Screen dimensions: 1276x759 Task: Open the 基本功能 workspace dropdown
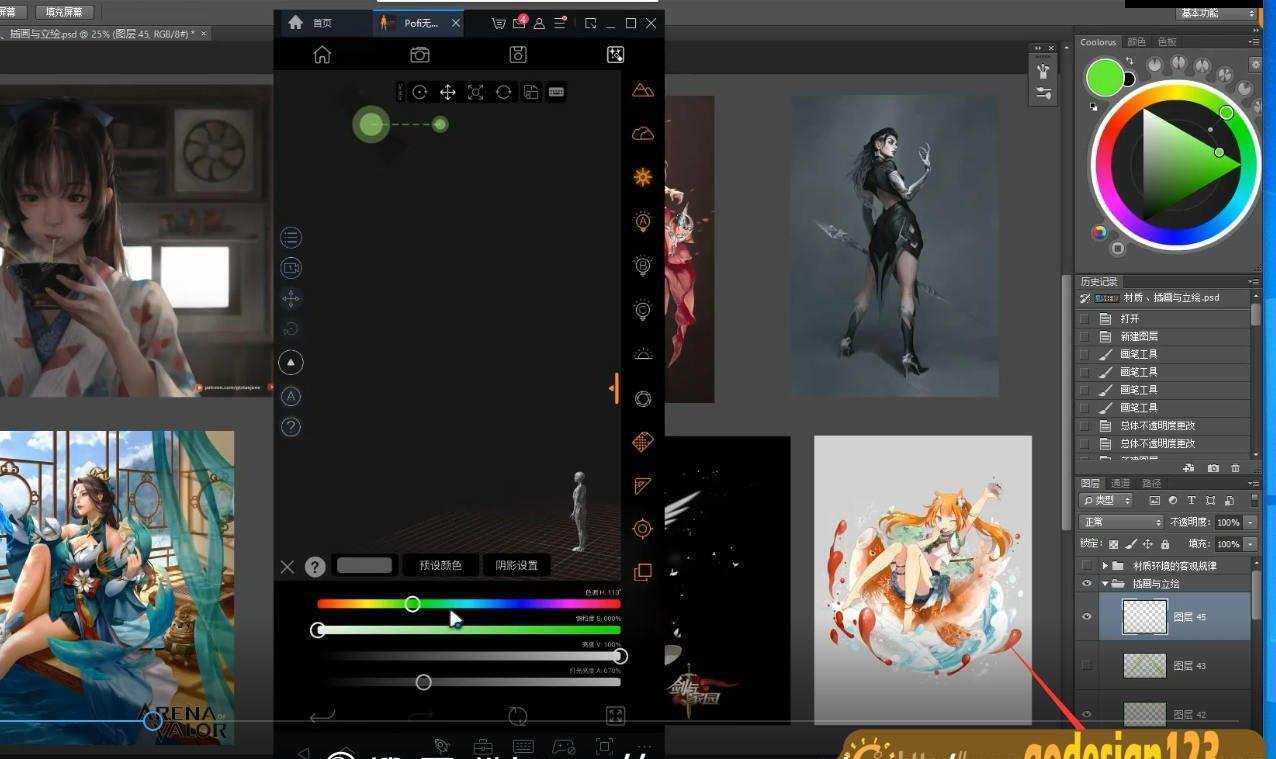pyautogui.click(x=1216, y=13)
